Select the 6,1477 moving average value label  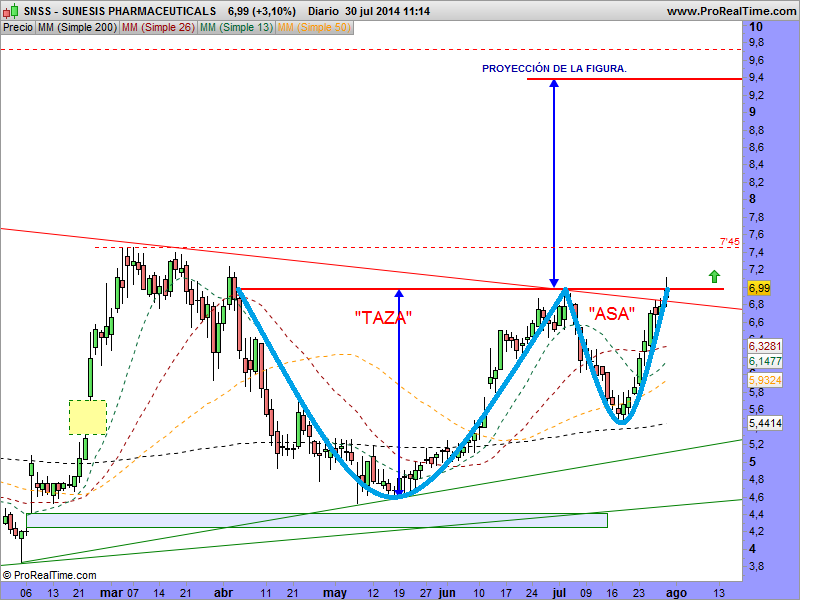point(765,361)
